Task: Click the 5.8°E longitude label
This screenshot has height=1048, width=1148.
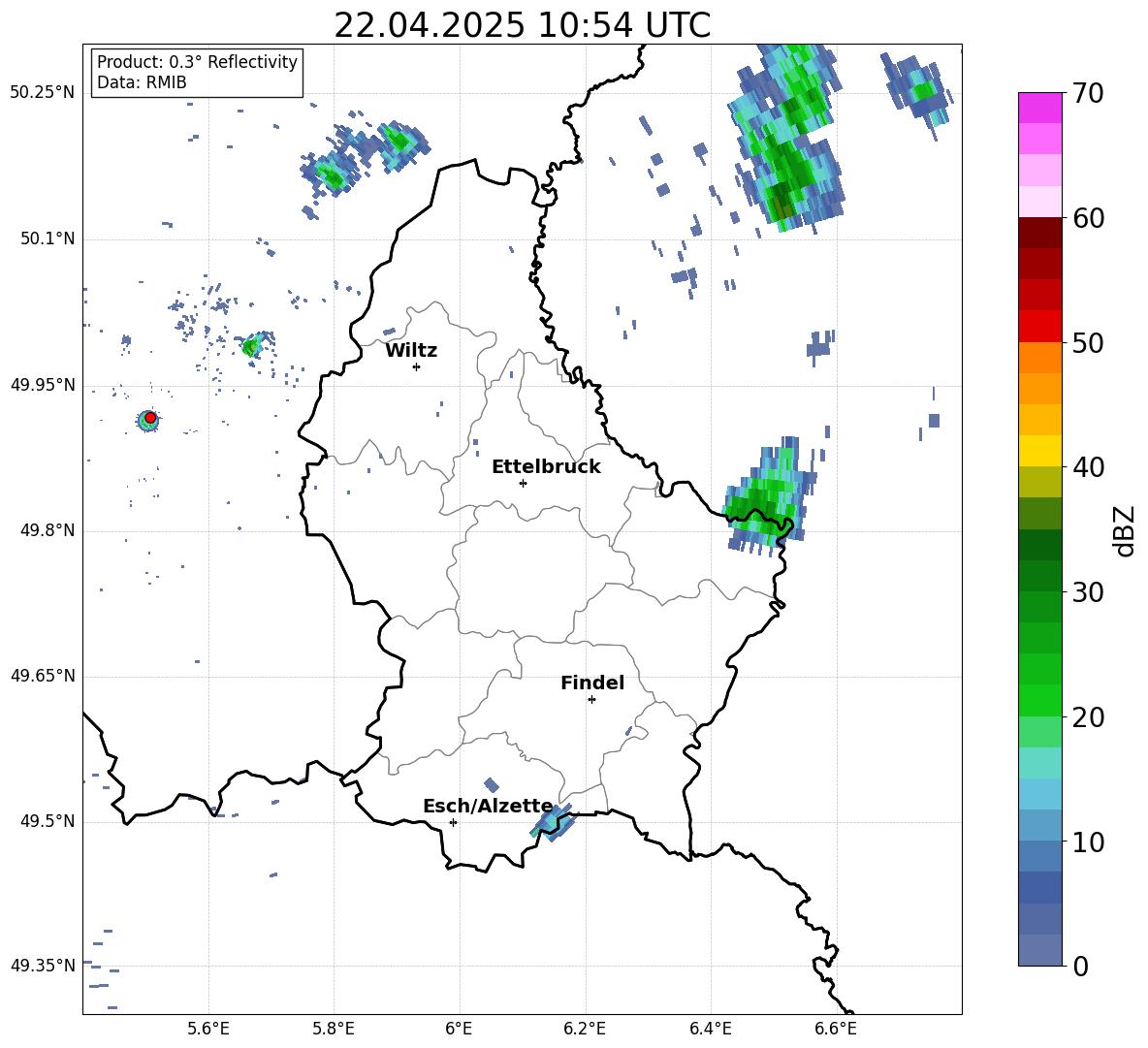Action: (334, 1029)
